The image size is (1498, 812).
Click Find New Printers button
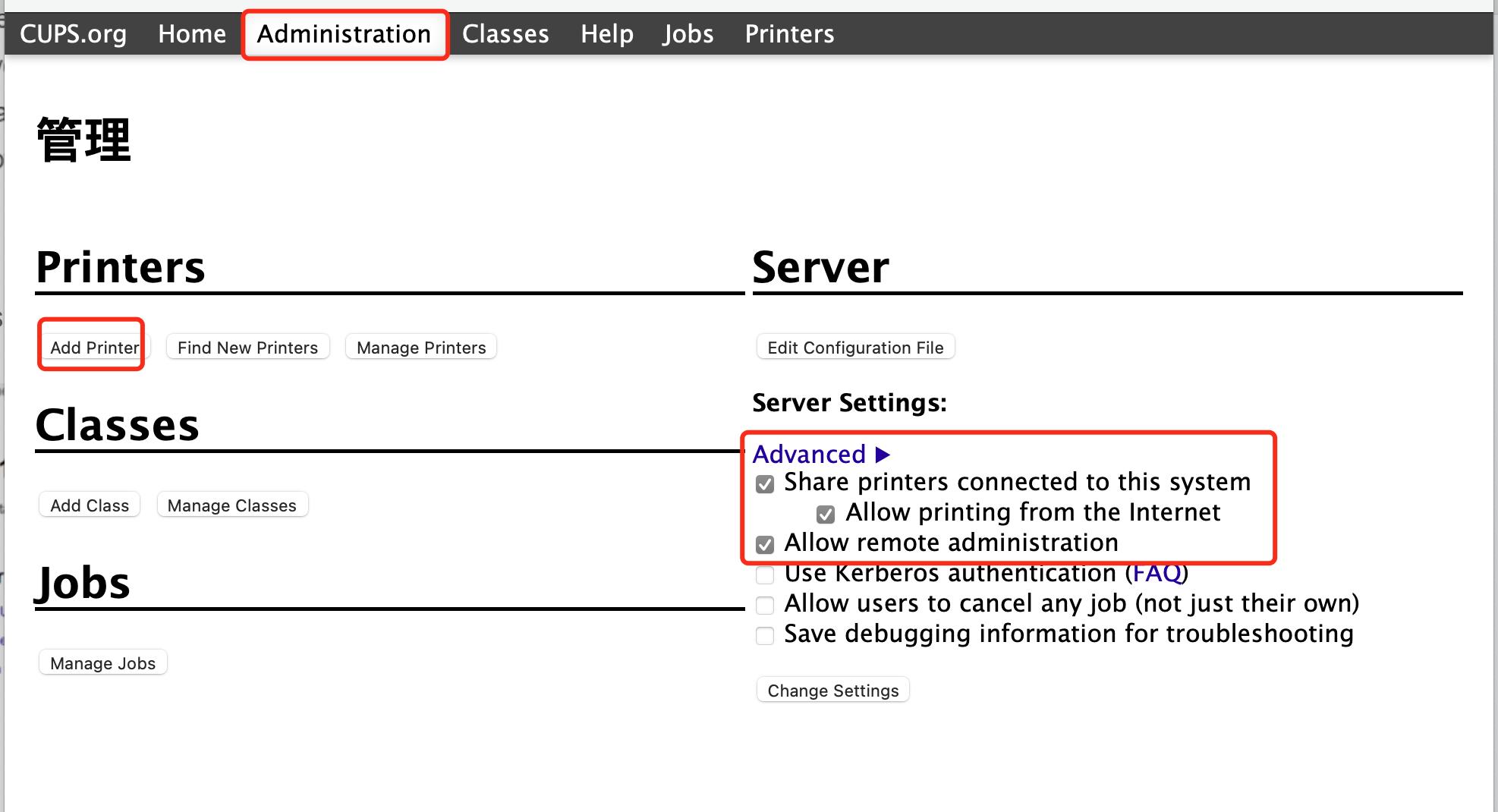[x=247, y=348]
